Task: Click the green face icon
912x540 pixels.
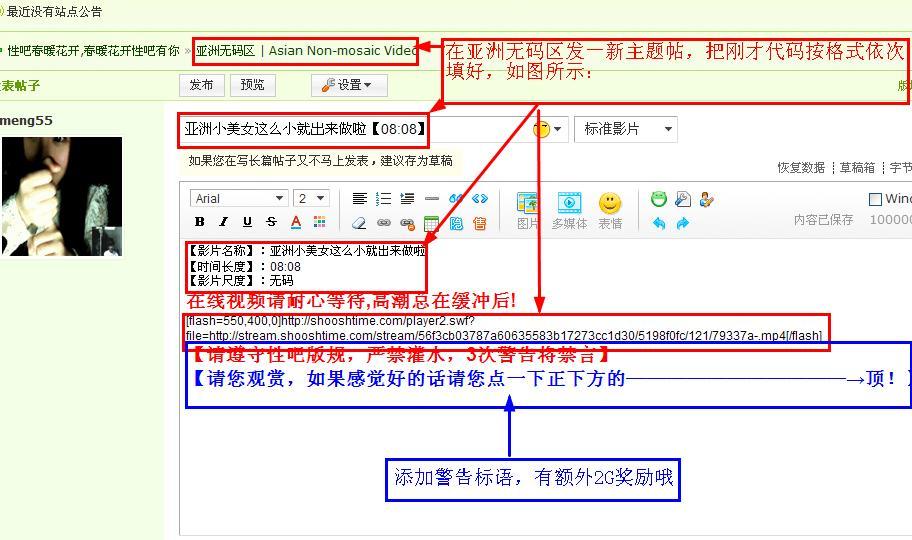Action: [658, 199]
